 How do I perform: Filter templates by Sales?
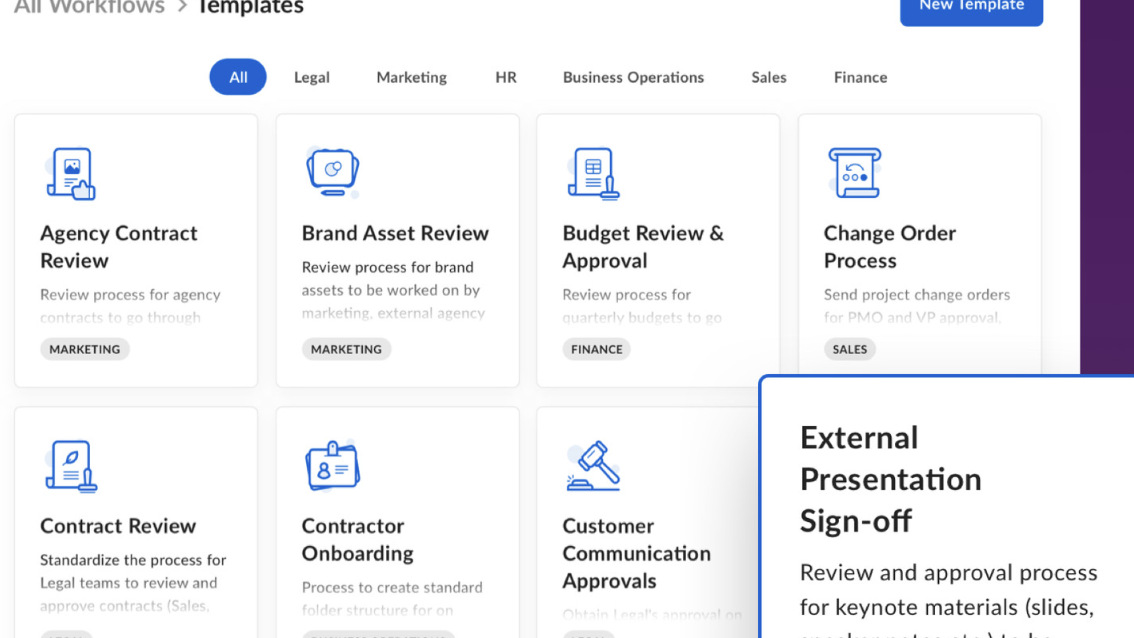pyautogui.click(x=769, y=77)
